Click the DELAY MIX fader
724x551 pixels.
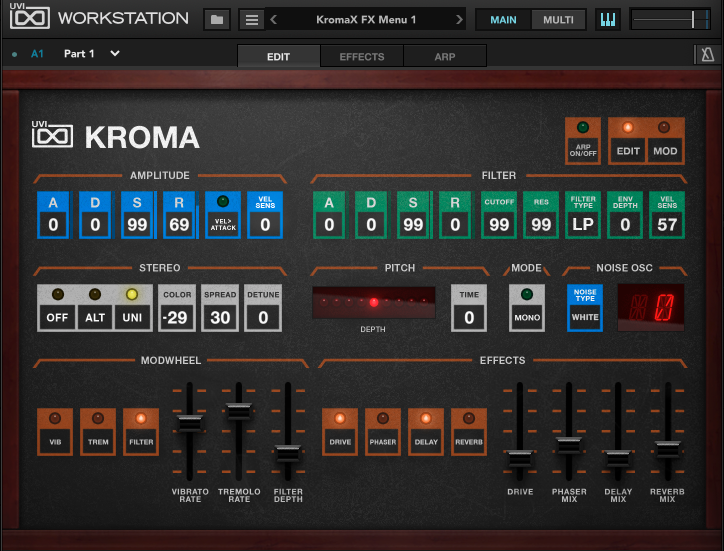(618, 459)
